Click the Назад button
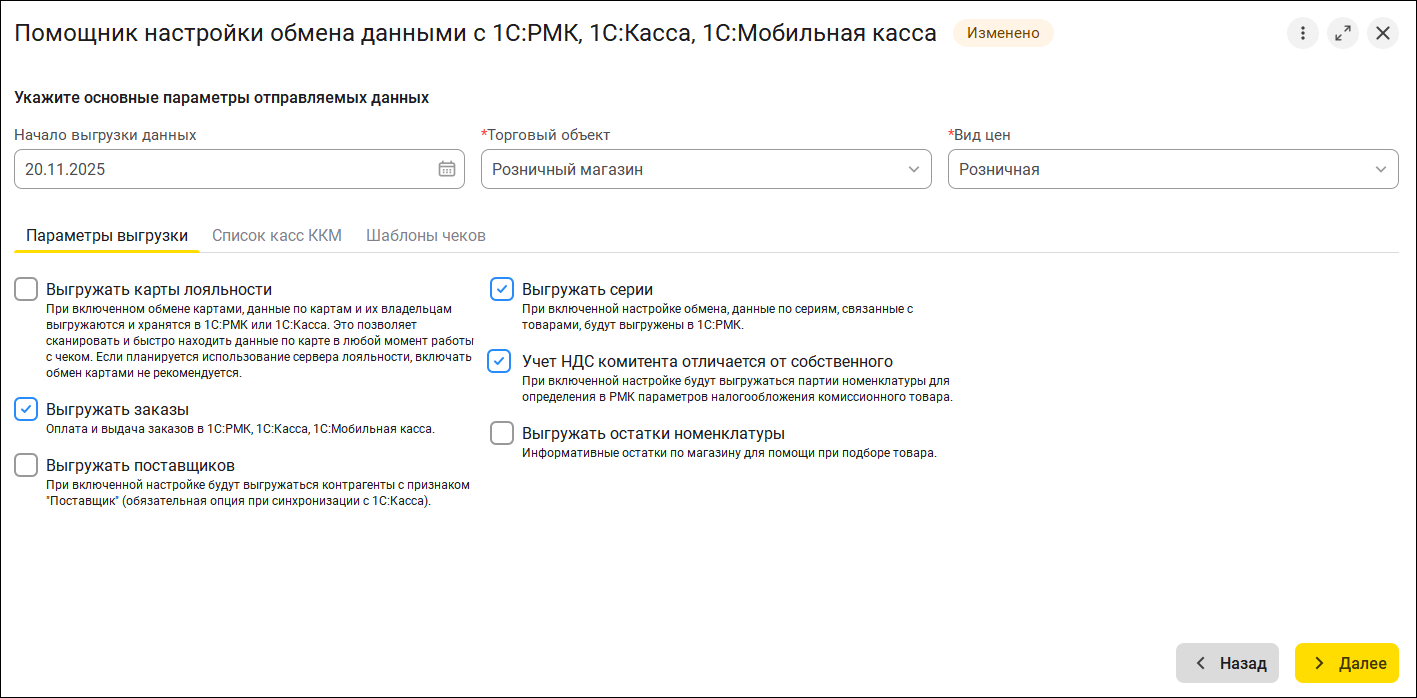1417x698 pixels. (x=1227, y=663)
